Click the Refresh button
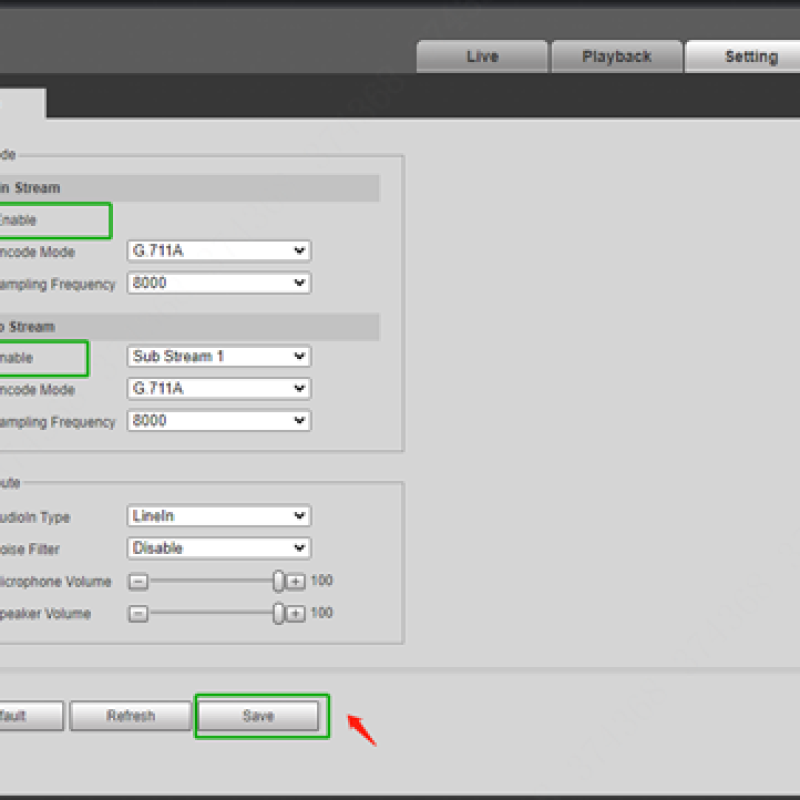Viewport: 800px width, 800px height. [130, 716]
